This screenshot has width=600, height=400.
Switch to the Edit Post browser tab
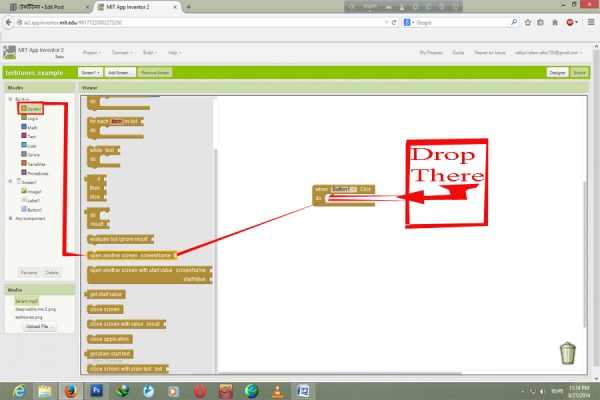click(49, 7)
